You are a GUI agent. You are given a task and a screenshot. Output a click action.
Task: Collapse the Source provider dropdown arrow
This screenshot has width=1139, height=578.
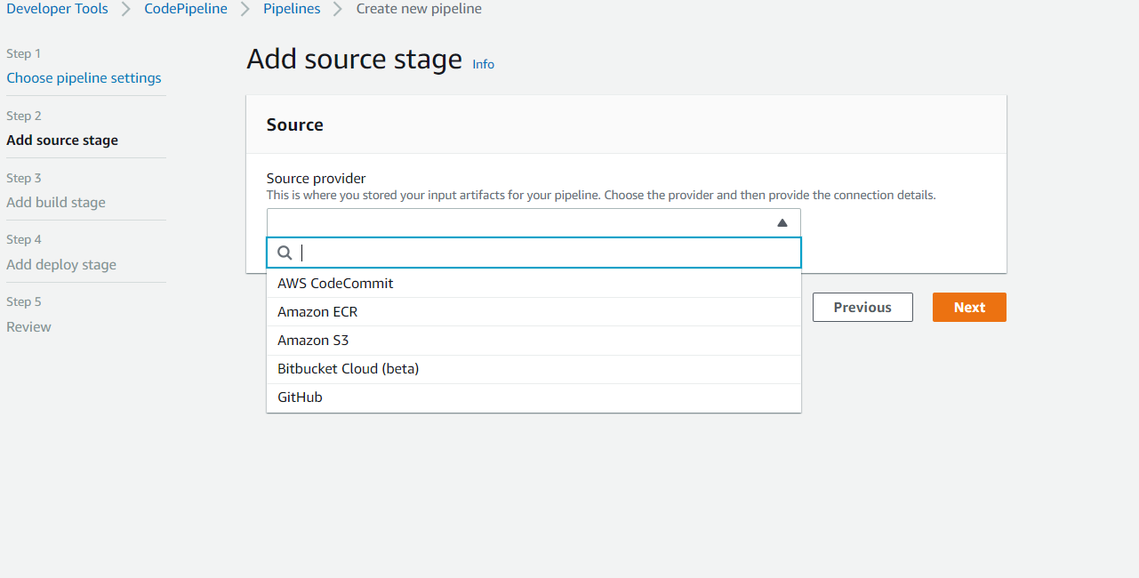coord(782,223)
